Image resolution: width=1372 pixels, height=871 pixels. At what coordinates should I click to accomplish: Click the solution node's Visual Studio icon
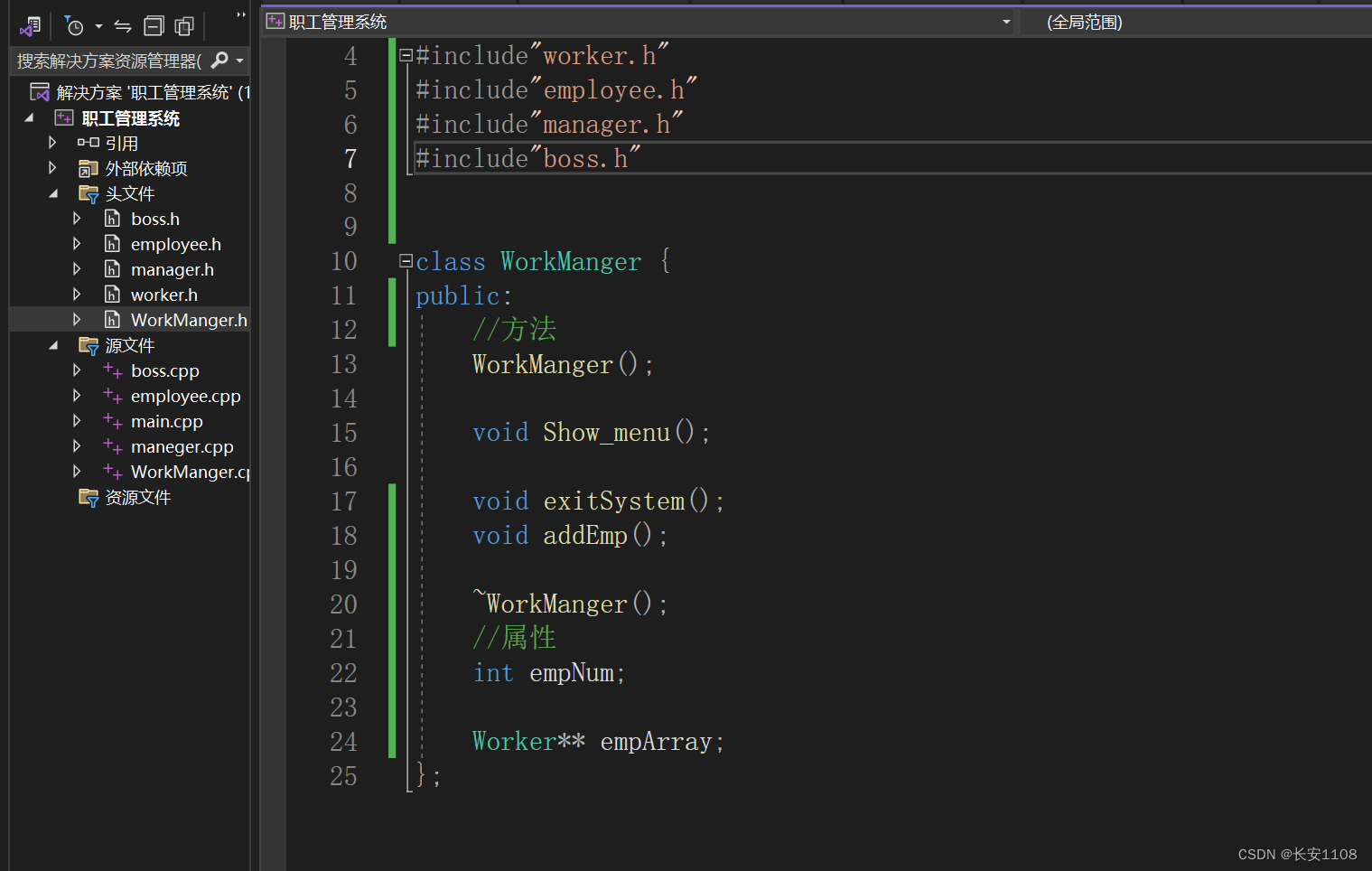(40, 92)
